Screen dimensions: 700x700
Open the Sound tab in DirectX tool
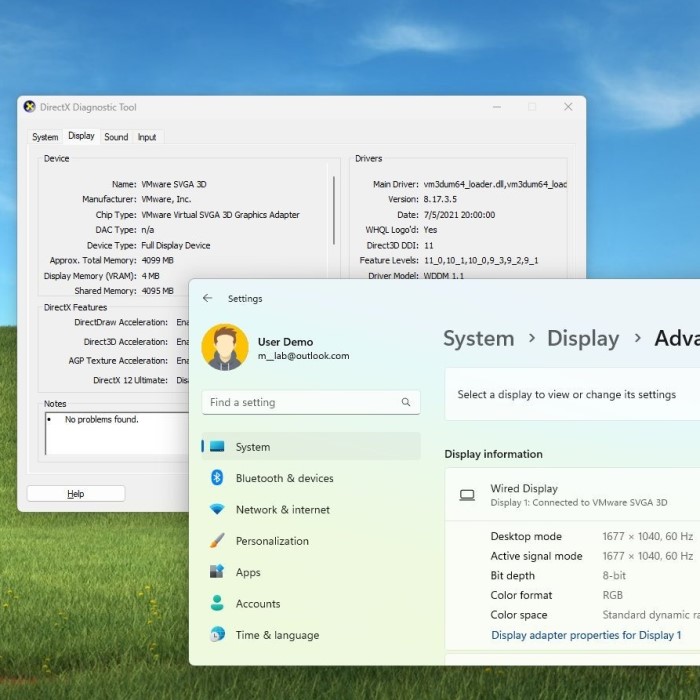pos(116,137)
